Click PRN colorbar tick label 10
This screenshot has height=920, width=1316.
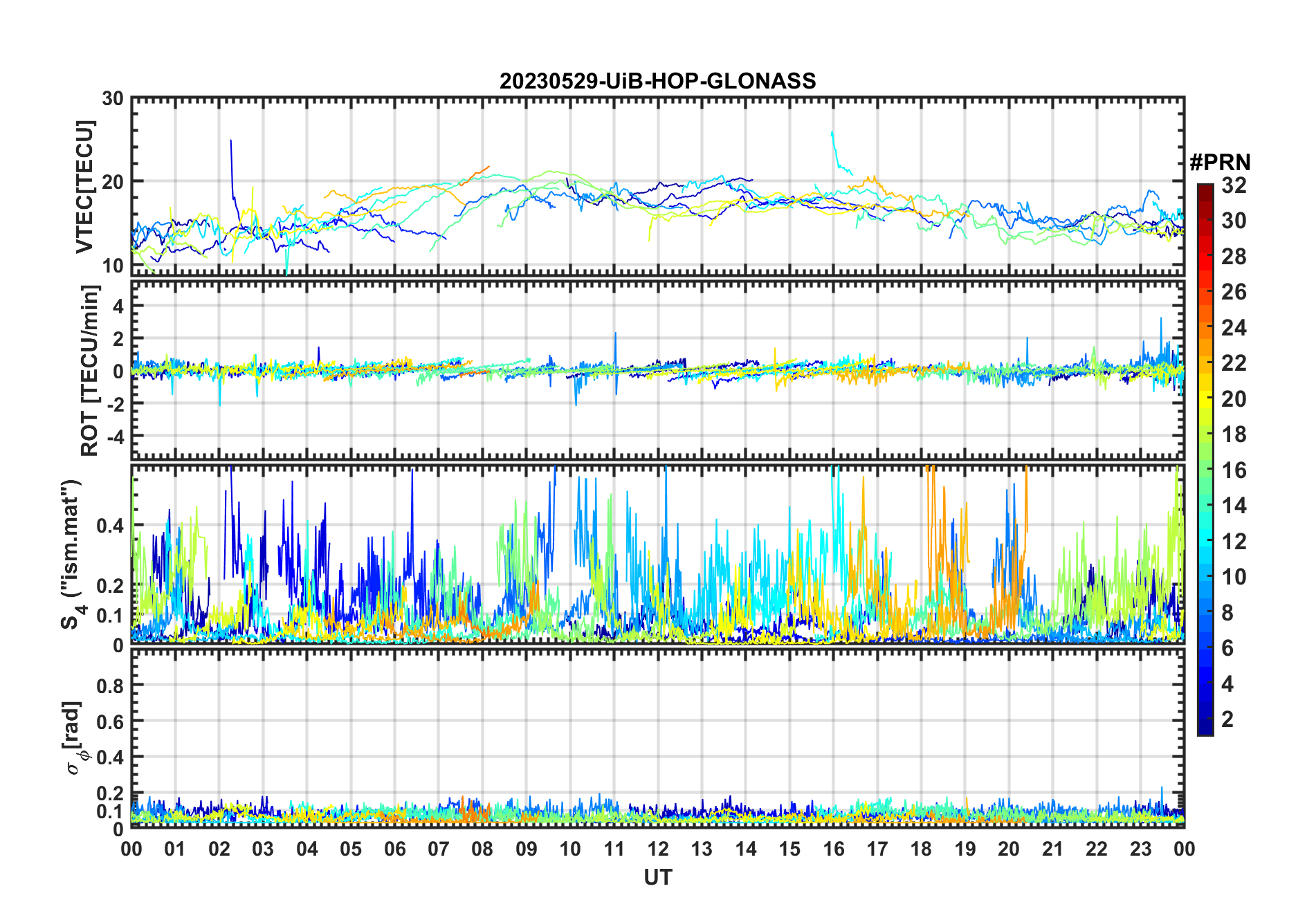click(1234, 576)
